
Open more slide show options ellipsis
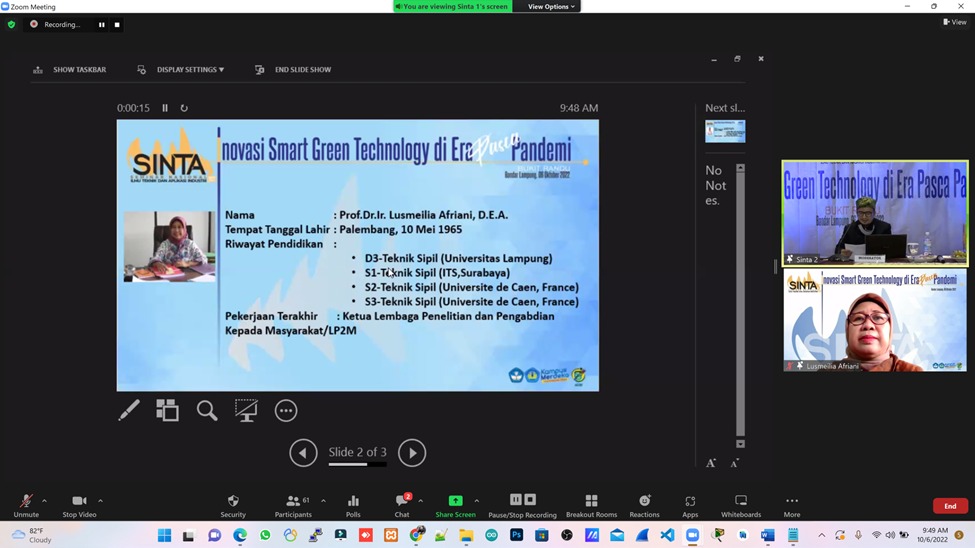[286, 411]
